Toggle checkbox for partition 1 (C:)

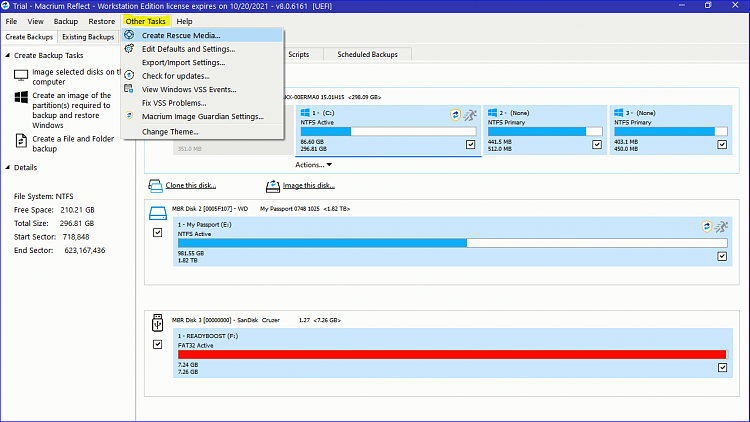471,144
